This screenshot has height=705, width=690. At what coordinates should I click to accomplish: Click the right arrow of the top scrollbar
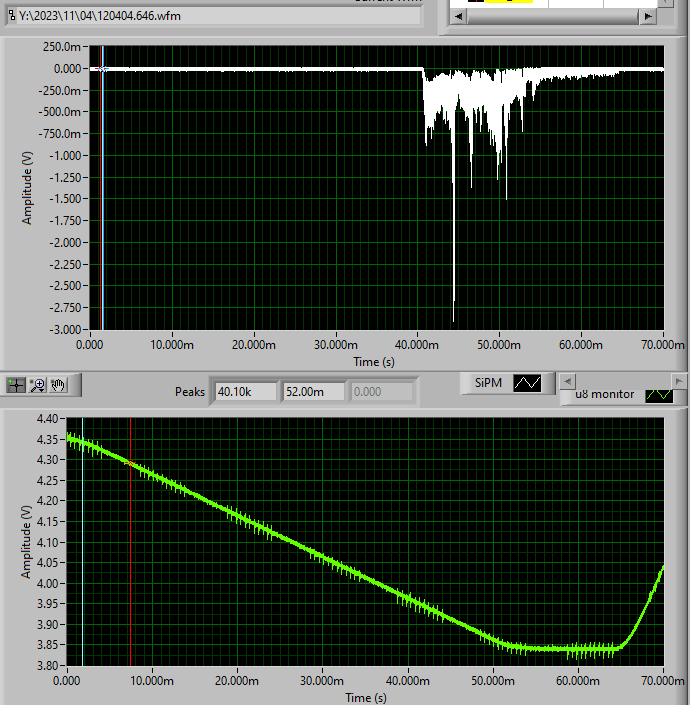coord(648,16)
